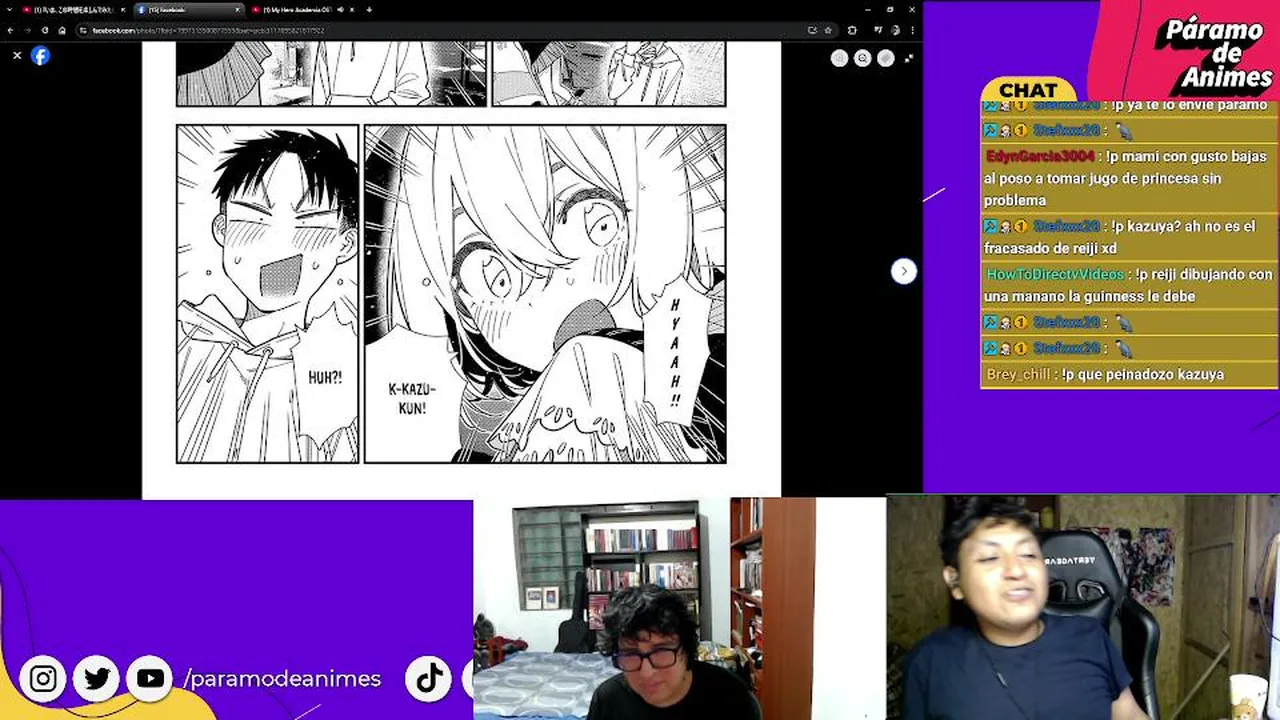The image size is (1280, 720).
Task: Click the HUH?! speech bubble
Action: (x=325, y=378)
